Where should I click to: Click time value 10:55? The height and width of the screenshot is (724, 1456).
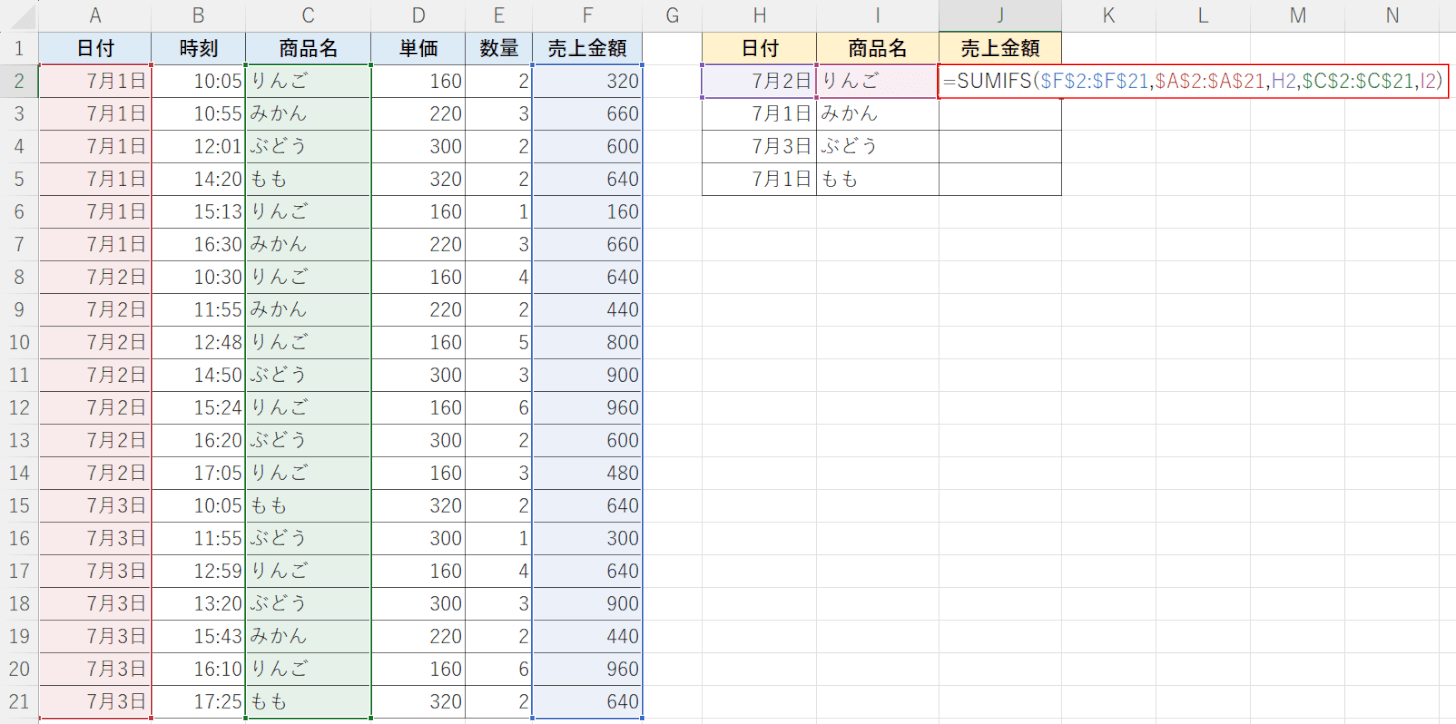tap(199, 114)
